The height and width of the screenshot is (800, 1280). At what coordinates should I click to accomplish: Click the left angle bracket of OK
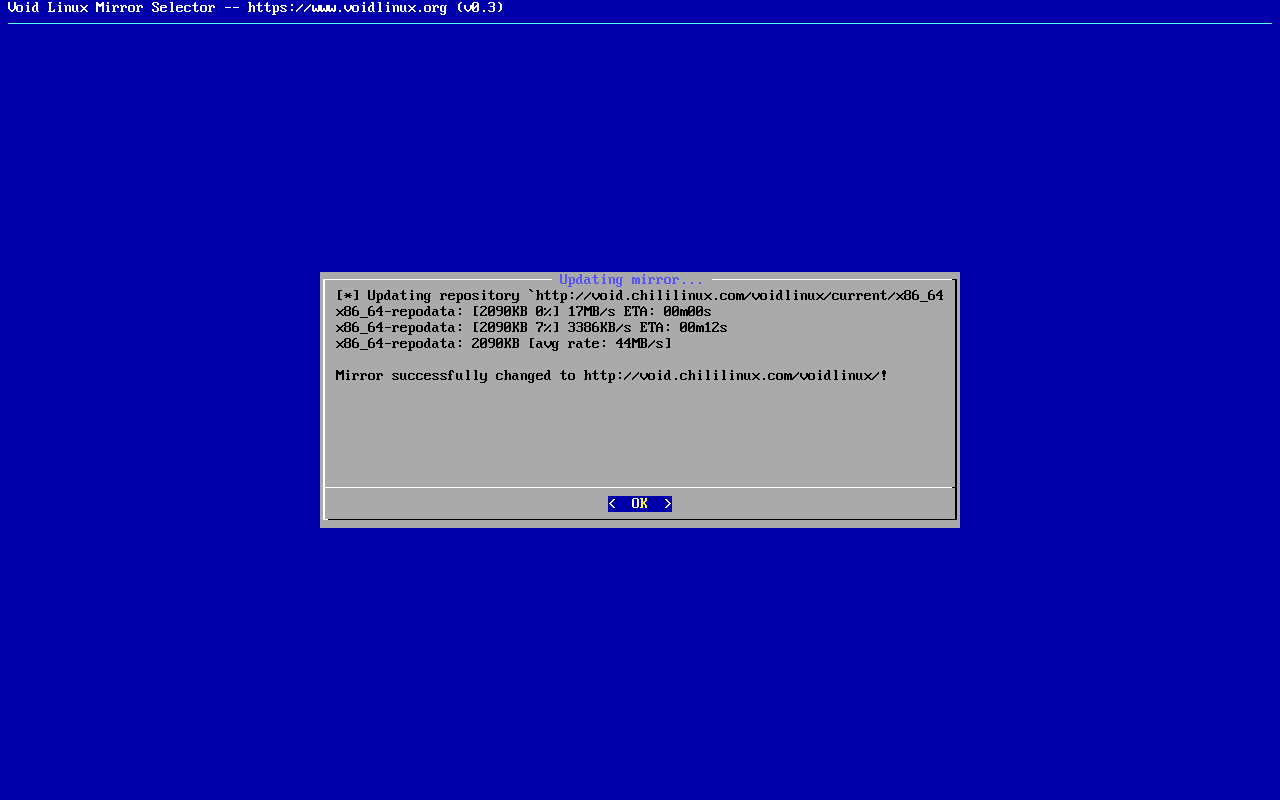tap(612, 504)
